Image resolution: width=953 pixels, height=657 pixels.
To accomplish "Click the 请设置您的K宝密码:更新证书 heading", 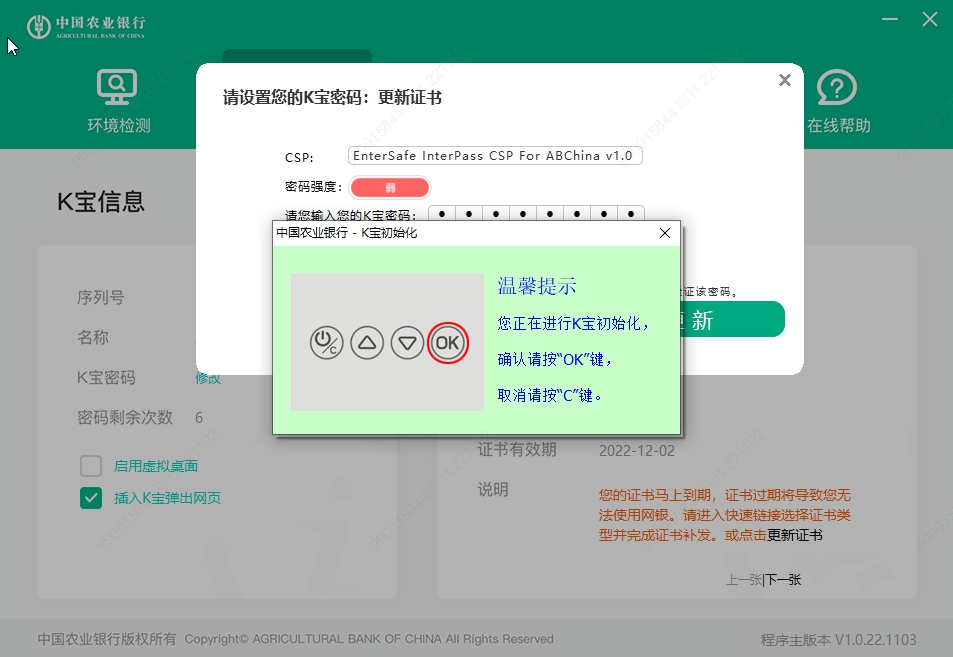I will tap(332, 97).
